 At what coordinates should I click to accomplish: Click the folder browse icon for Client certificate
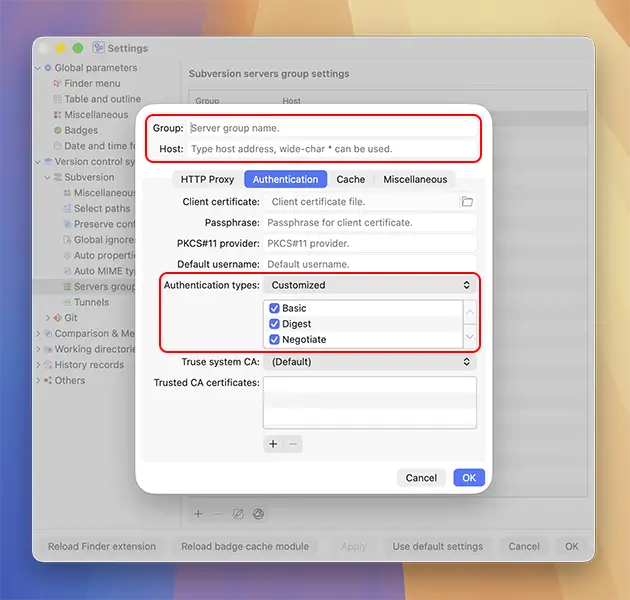click(467, 201)
